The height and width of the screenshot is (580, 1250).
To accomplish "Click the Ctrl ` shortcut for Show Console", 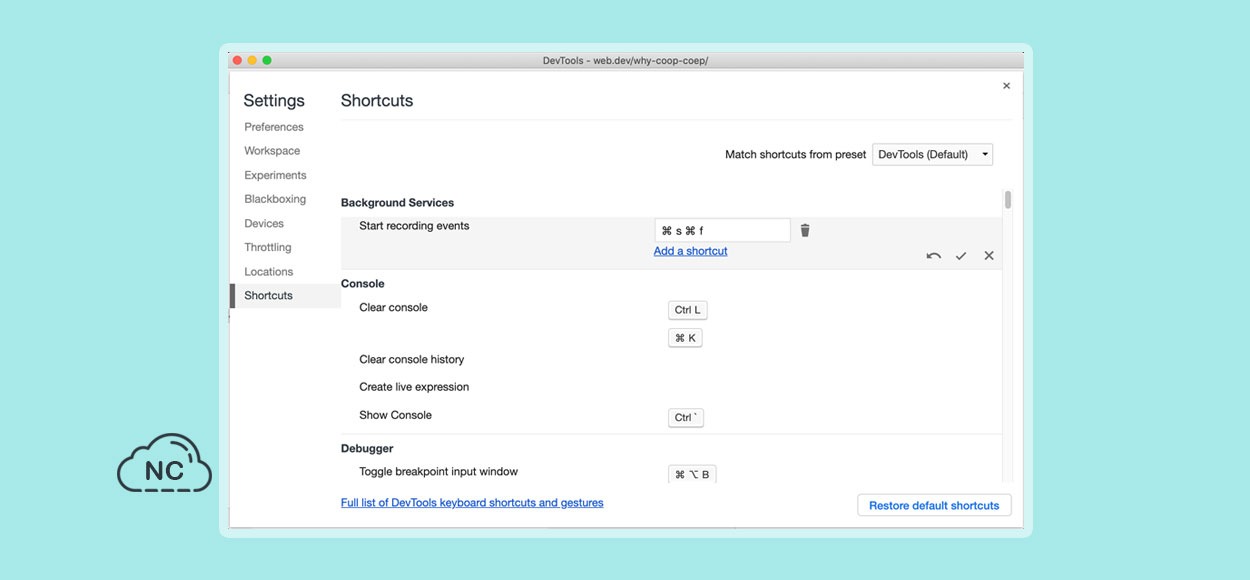I will (x=686, y=418).
